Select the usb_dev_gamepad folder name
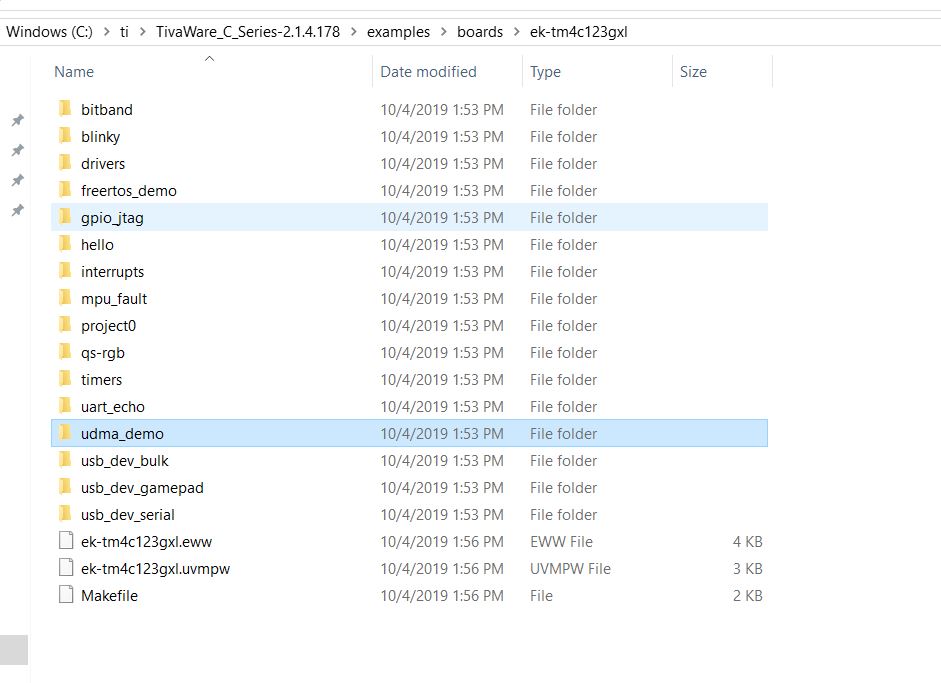This screenshot has width=941, height=683. pyautogui.click(x=142, y=488)
